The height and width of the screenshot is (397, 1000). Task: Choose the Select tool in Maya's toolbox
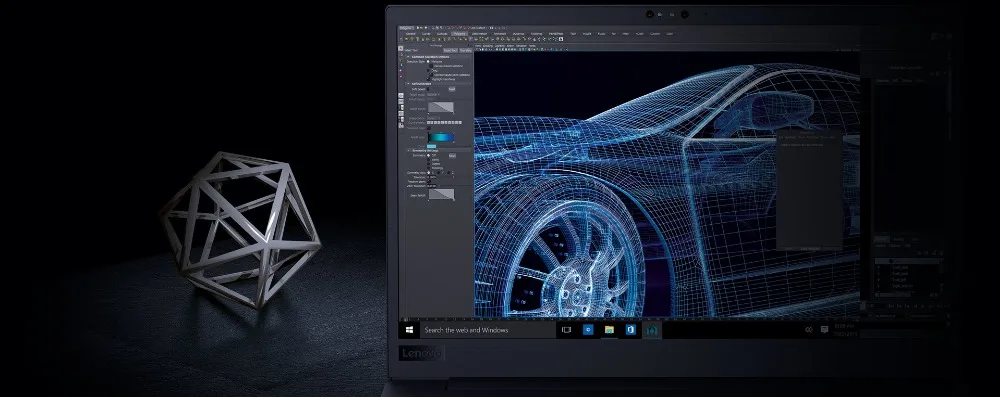click(x=401, y=49)
